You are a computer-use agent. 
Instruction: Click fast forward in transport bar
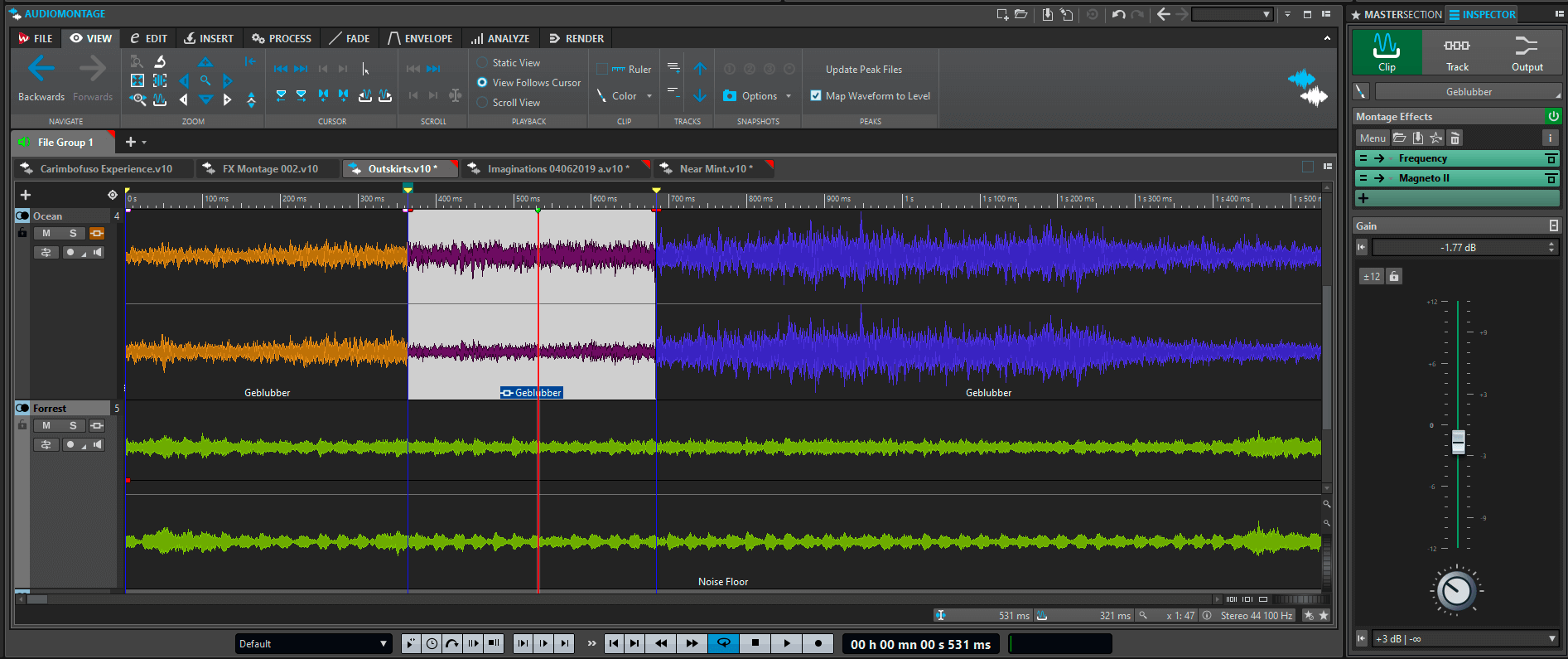point(692,643)
